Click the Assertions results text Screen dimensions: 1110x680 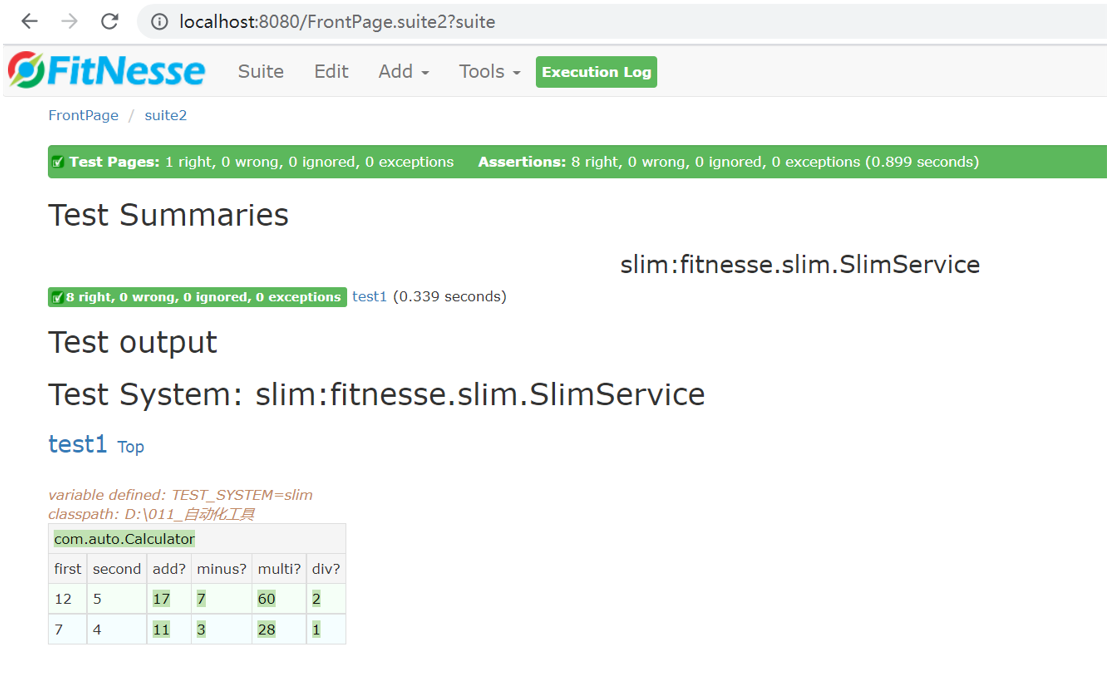click(728, 162)
